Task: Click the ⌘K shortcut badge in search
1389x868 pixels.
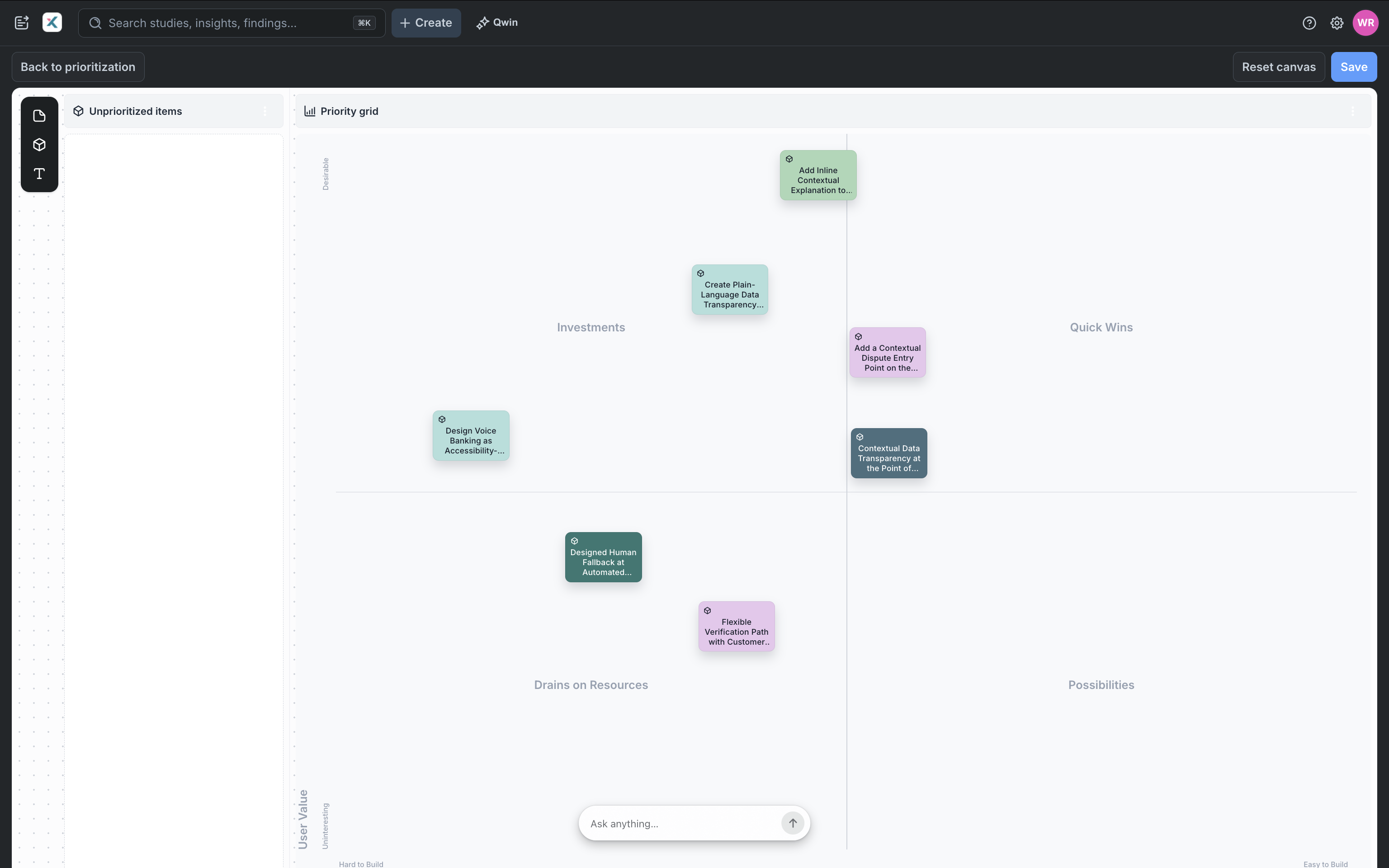Action: click(364, 23)
